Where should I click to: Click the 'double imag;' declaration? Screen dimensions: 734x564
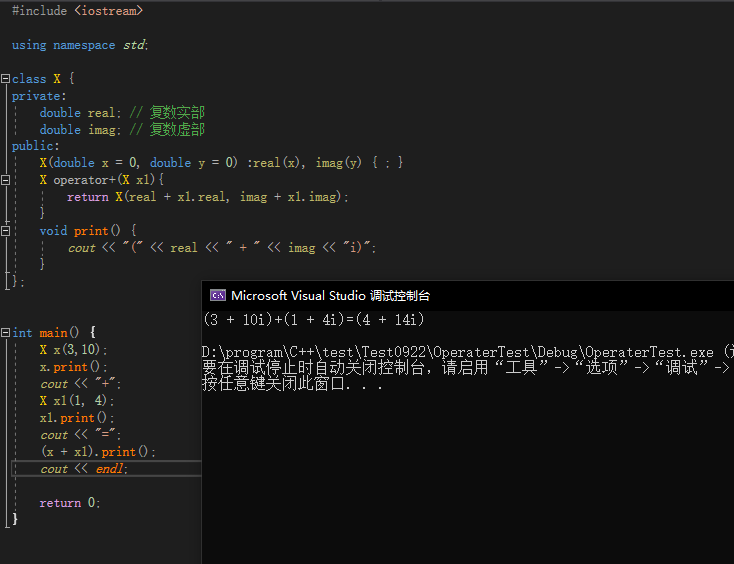[x=80, y=130]
